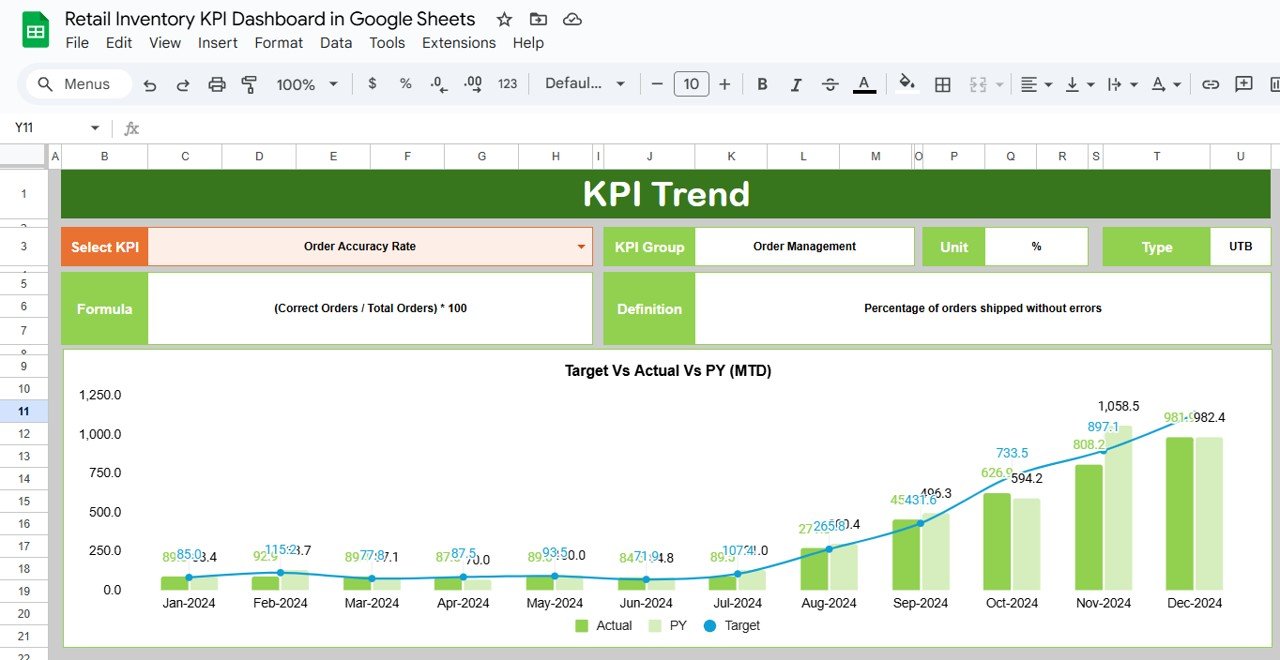Open horizontal align dropdown
The width and height of the screenshot is (1280, 660).
[1036, 85]
